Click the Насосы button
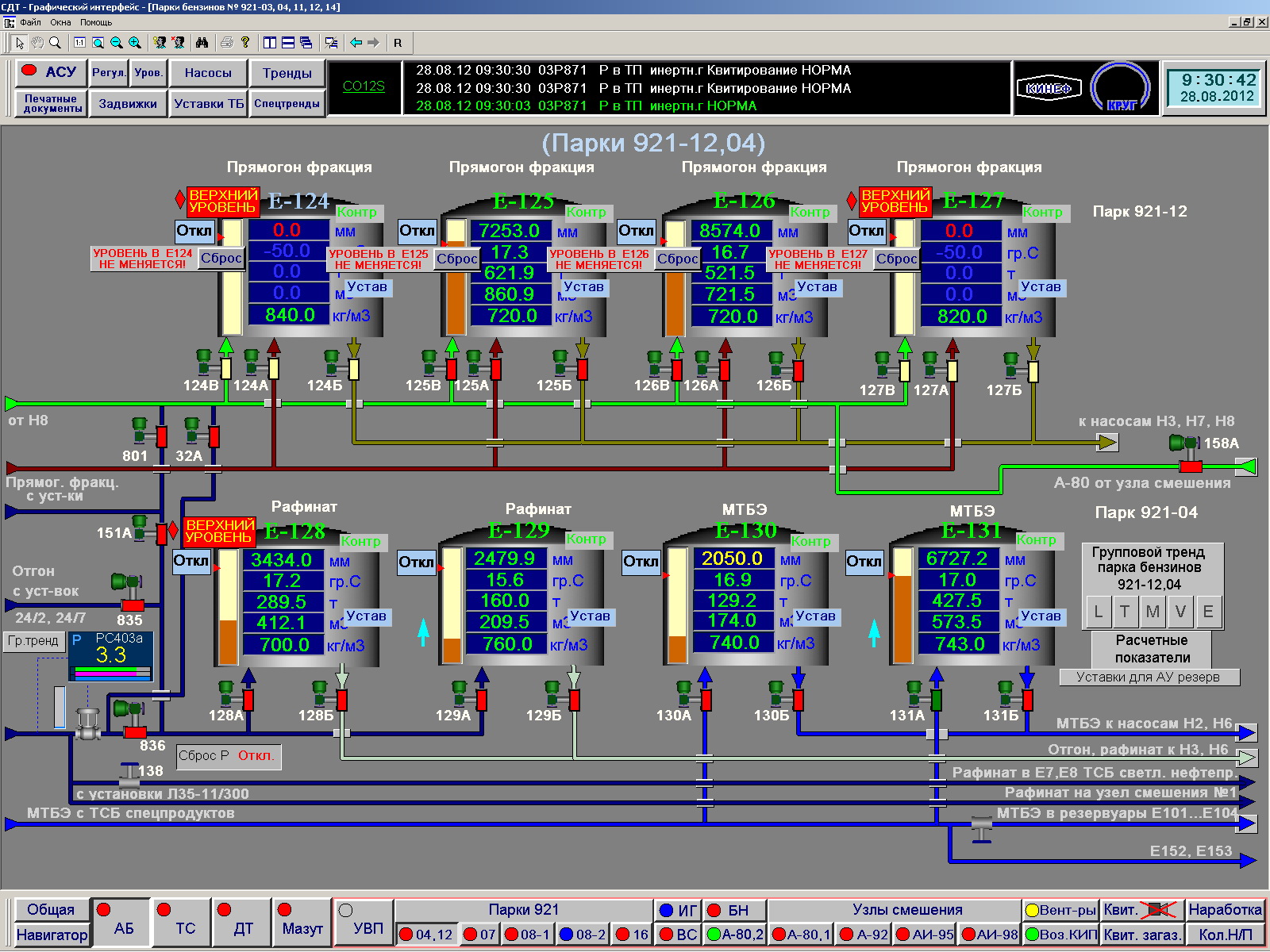The width and height of the screenshot is (1270, 952). point(208,73)
